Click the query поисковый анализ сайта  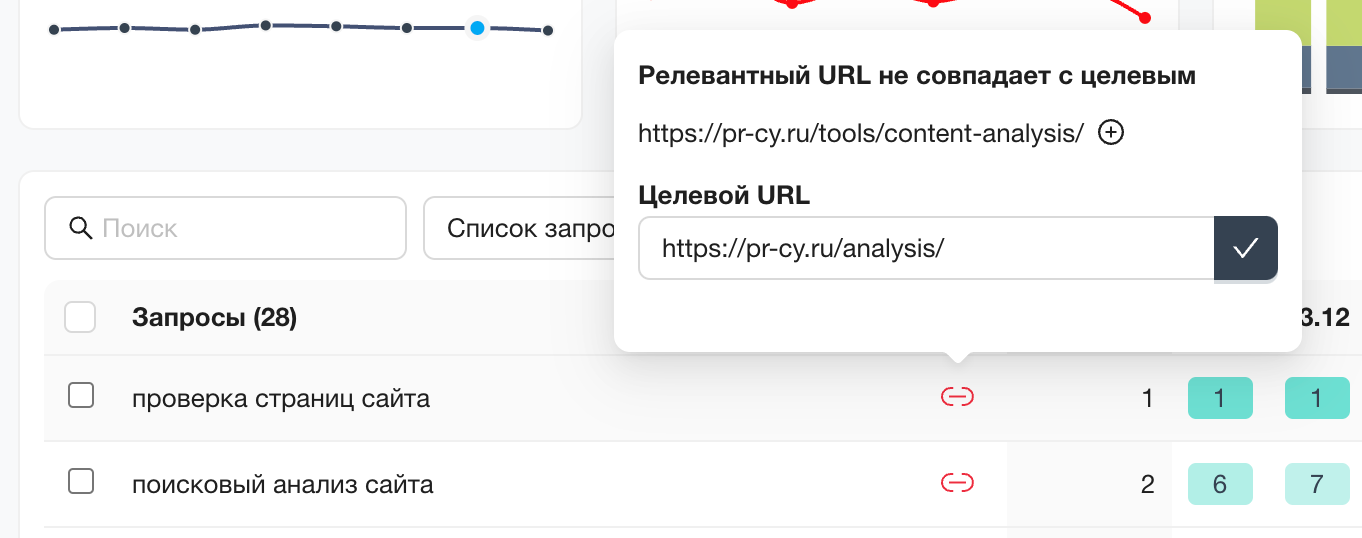282,486
